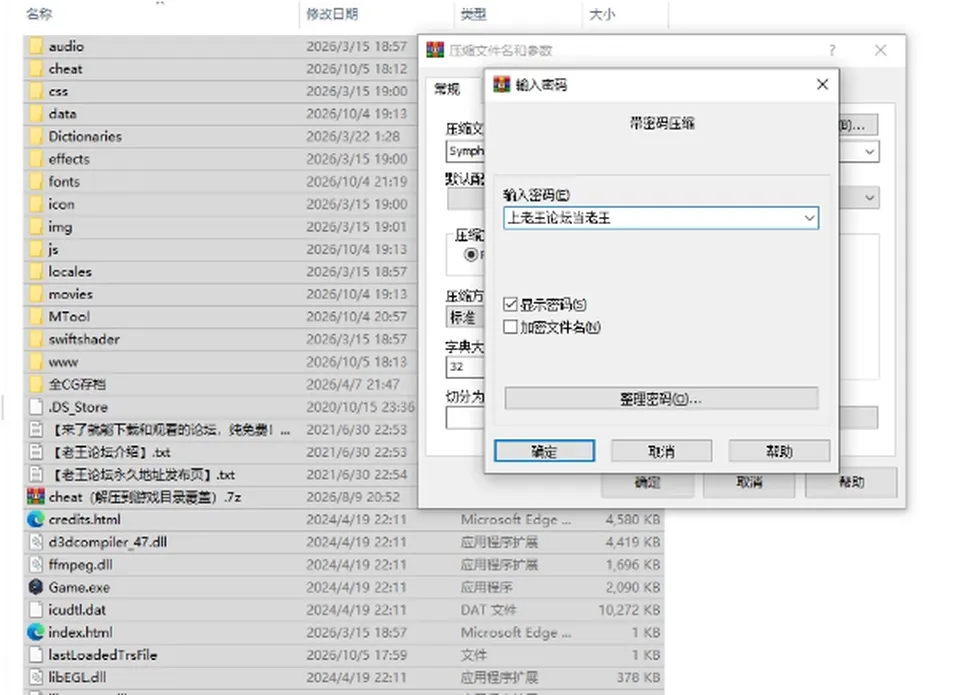Click 取消 in the password dialog

pyautogui.click(x=661, y=451)
